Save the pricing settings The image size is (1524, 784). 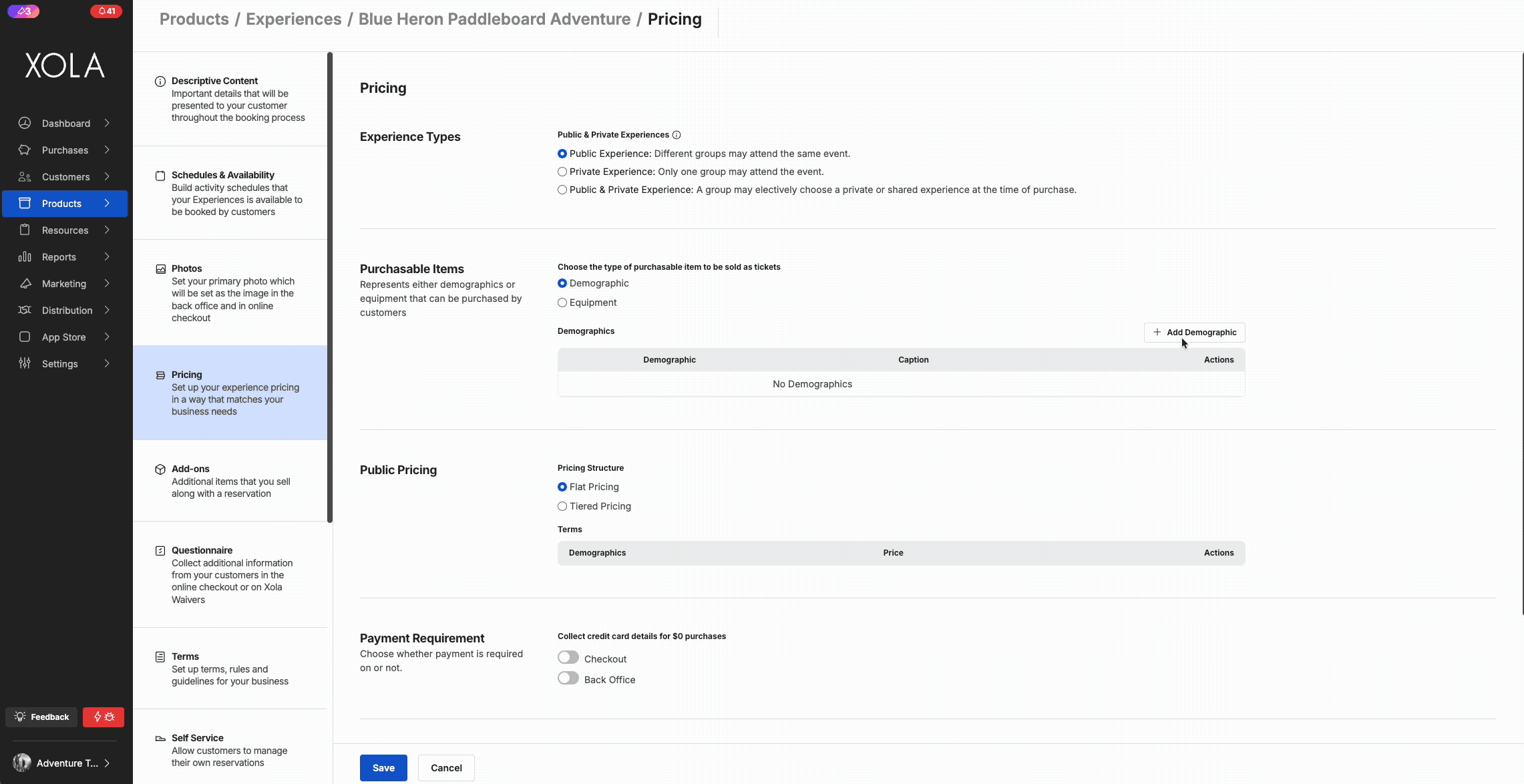click(383, 768)
